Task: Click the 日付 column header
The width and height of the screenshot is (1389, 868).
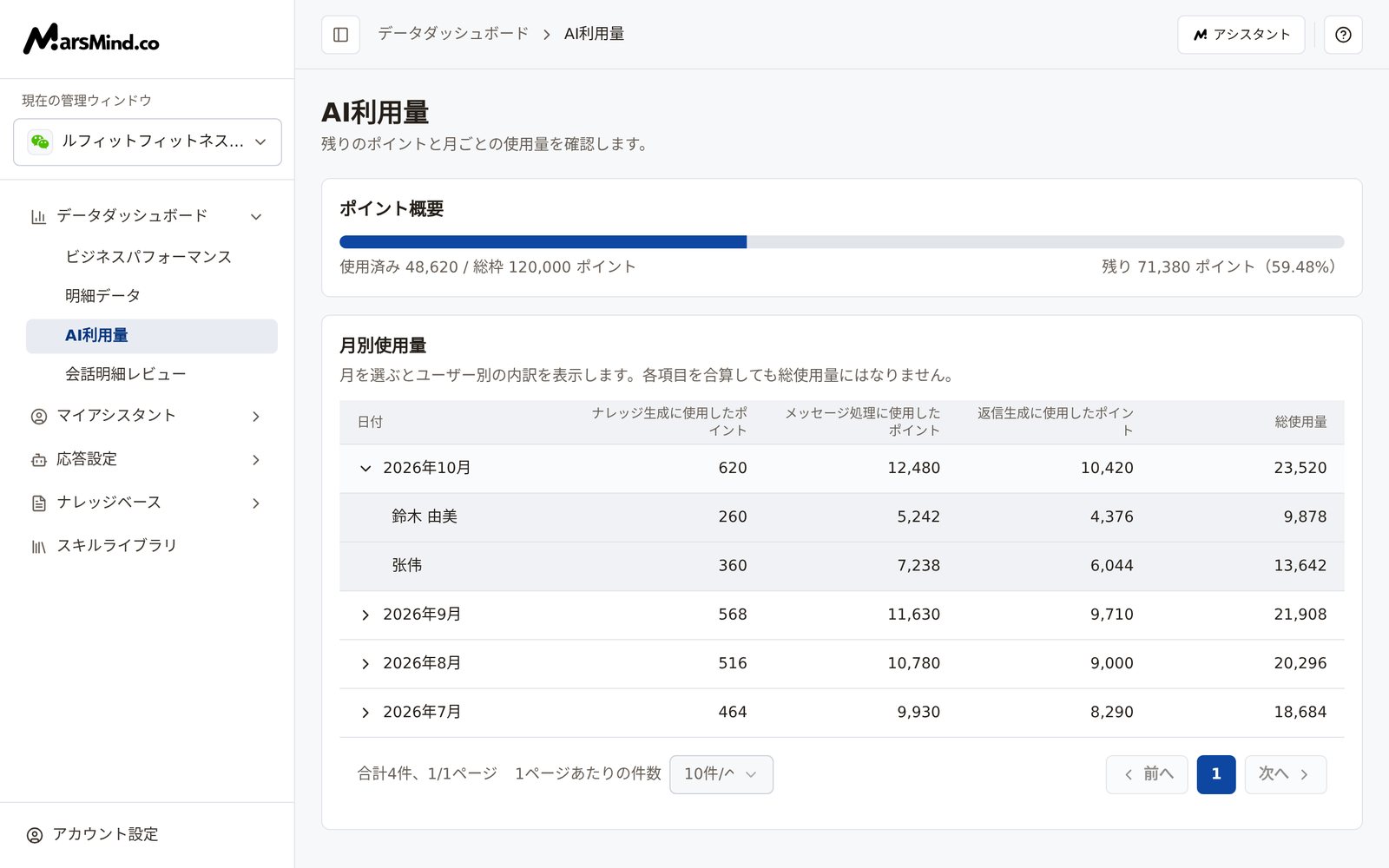Action: (371, 422)
